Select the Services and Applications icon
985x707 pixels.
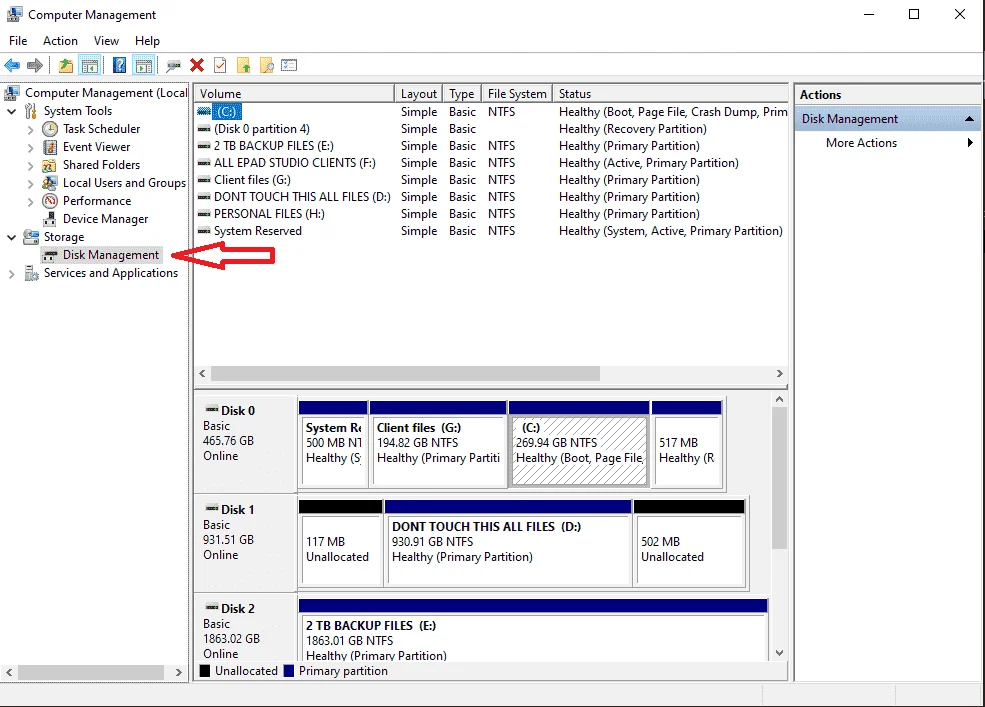tap(31, 273)
